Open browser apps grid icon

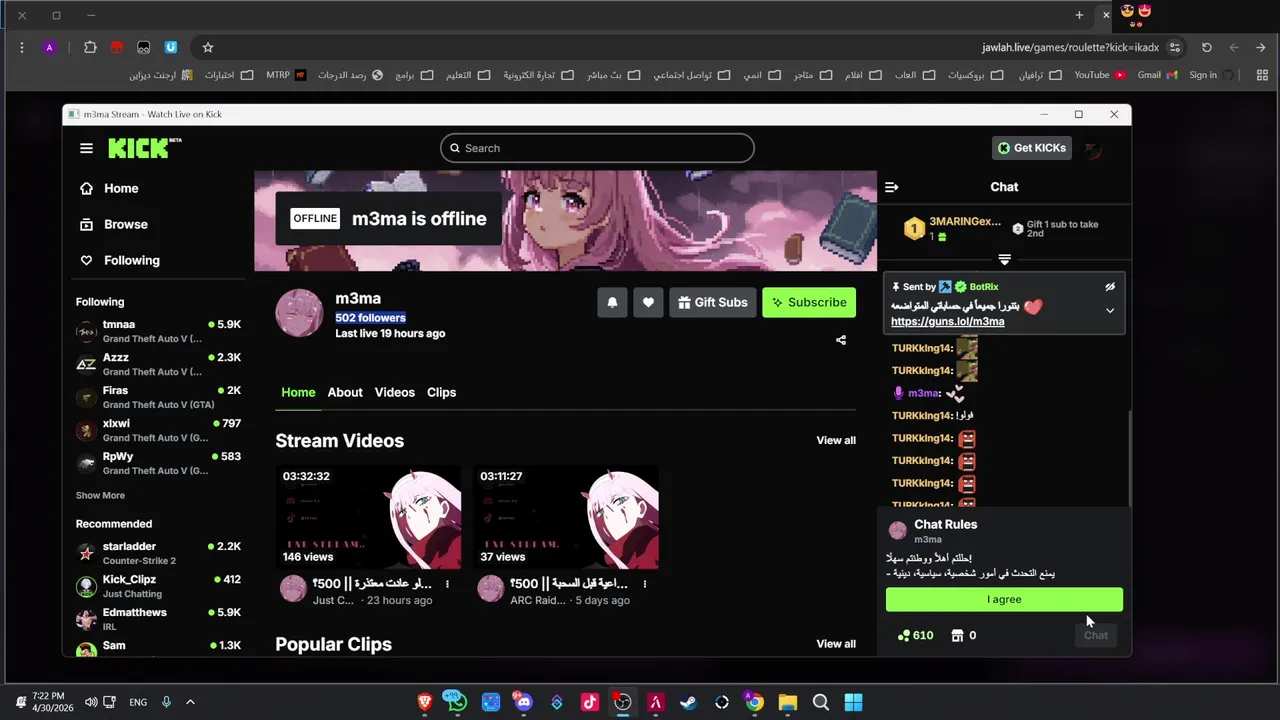coord(1262,75)
